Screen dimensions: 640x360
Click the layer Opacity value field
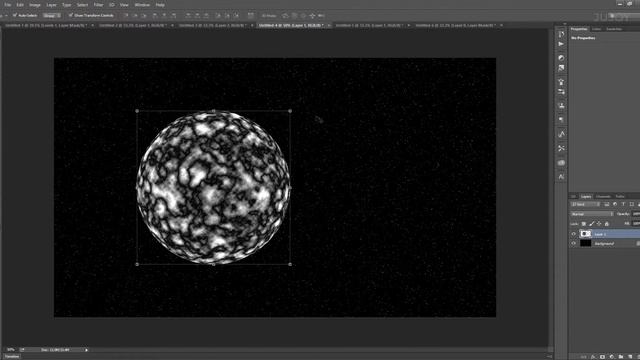pos(636,214)
